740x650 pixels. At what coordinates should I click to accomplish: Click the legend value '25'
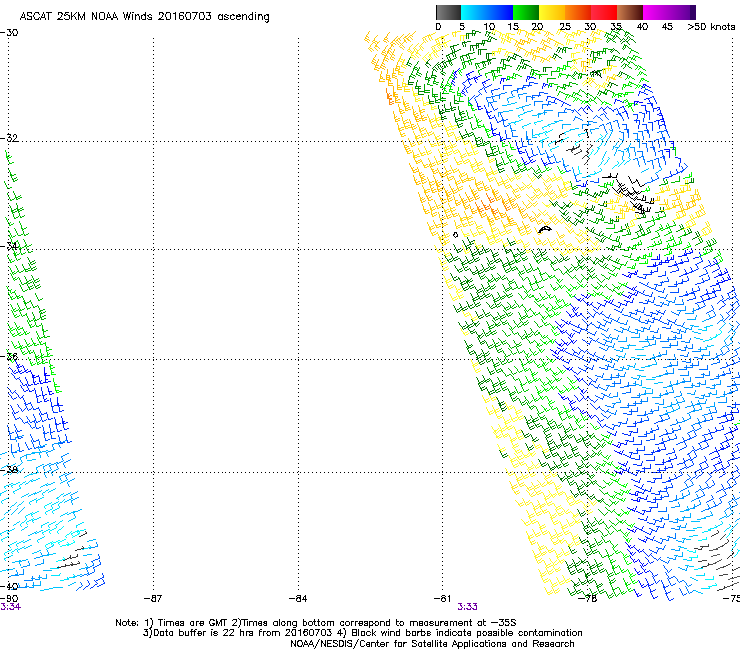564,27
